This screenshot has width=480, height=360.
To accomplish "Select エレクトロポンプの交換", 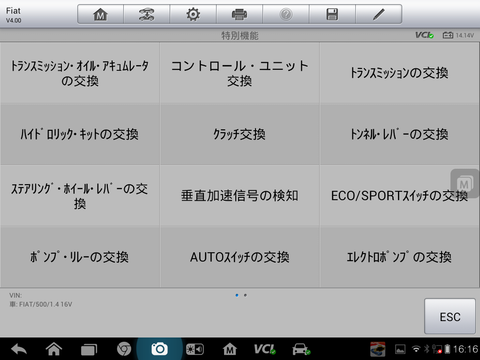I will pos(400,257).
